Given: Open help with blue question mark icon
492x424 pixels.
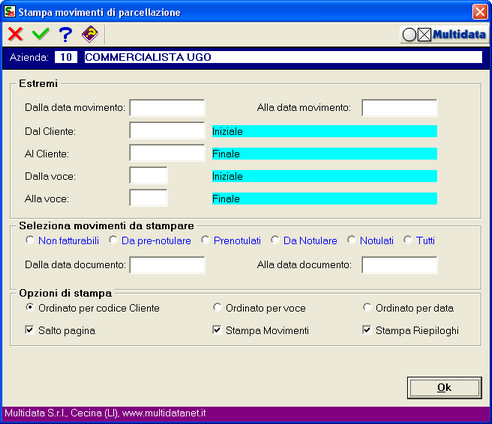Looking at the screenshot, I should [x=65, y=34].
